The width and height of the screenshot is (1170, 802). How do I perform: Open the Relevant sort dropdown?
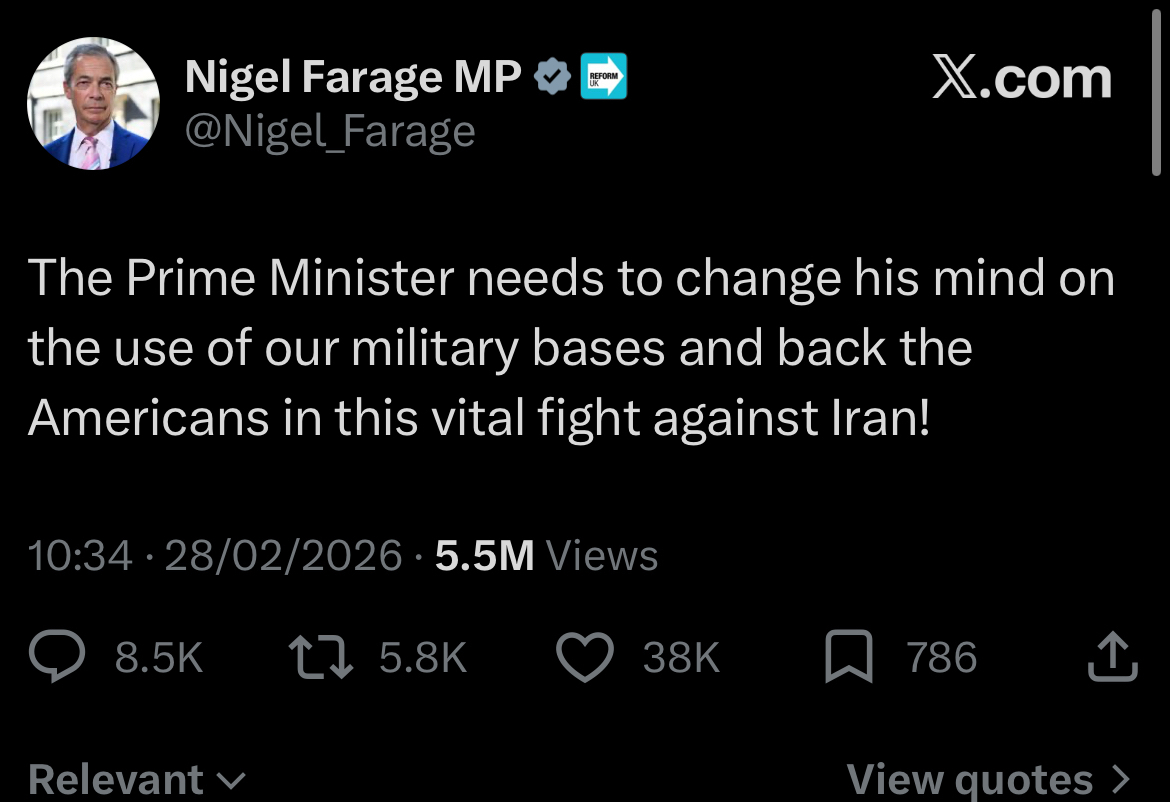click(137, 779)
